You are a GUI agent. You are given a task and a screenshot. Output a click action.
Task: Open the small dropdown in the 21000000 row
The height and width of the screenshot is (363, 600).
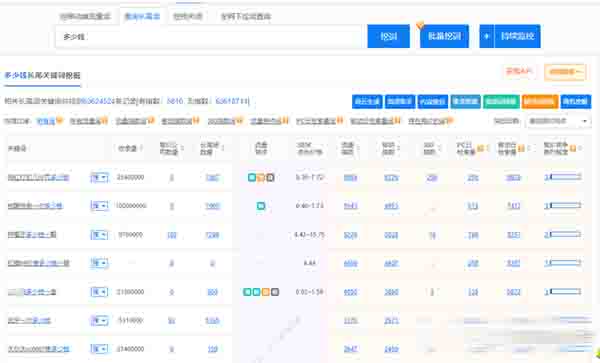point(99,292)
